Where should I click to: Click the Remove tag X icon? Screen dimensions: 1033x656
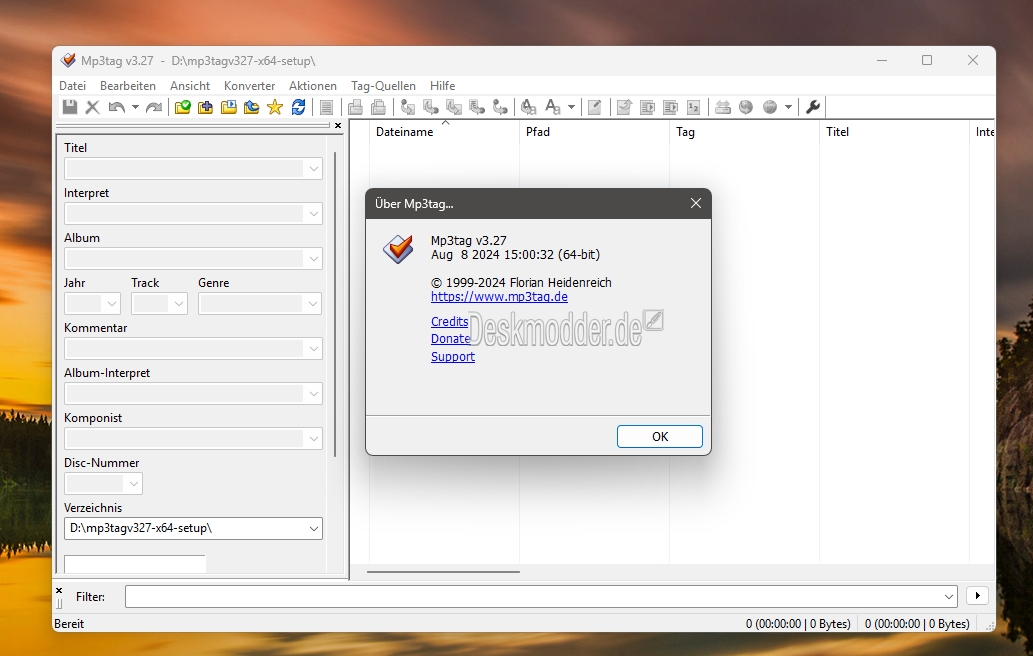click(x=92, y=107)
